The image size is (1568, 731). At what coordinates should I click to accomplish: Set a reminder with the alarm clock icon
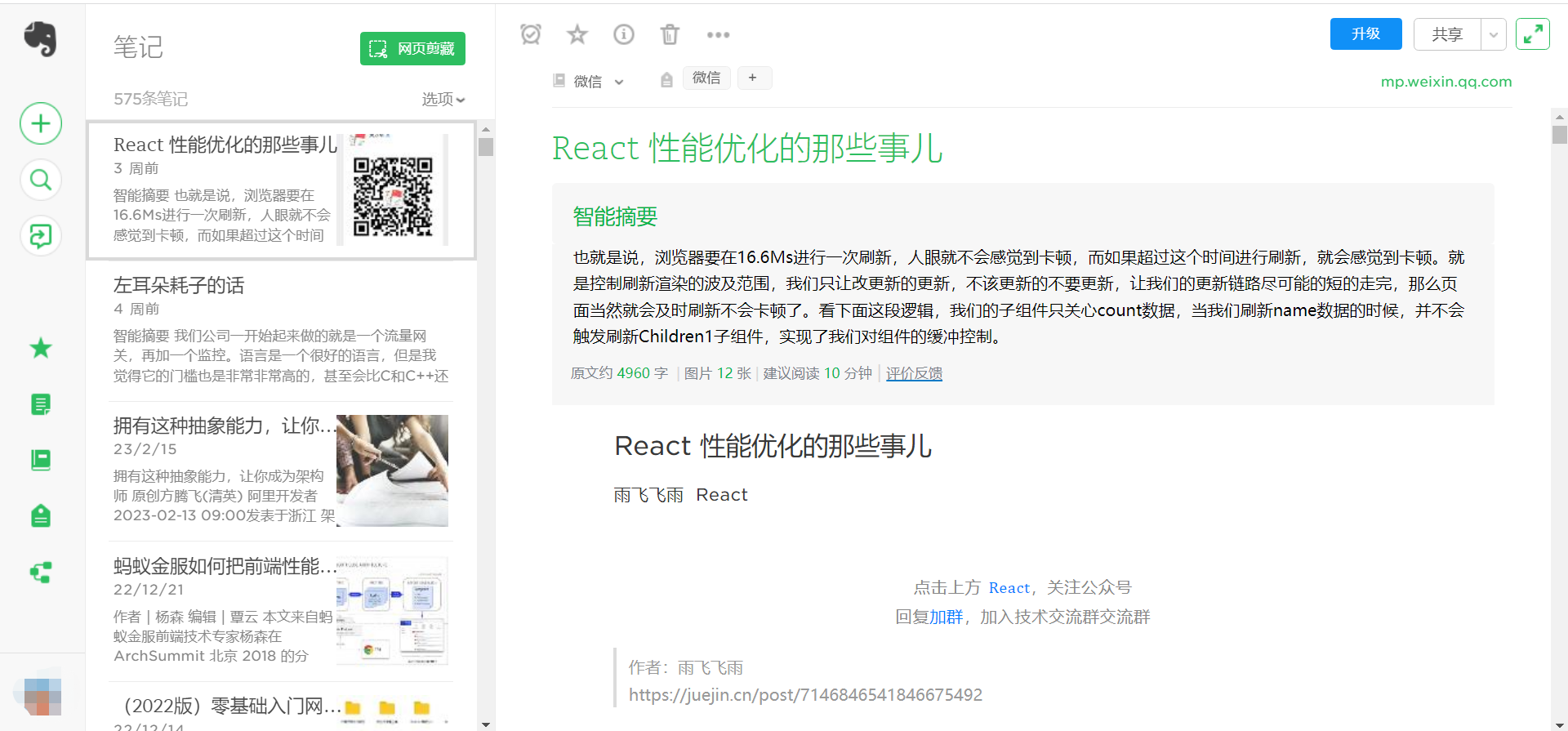tap(531, 34)
